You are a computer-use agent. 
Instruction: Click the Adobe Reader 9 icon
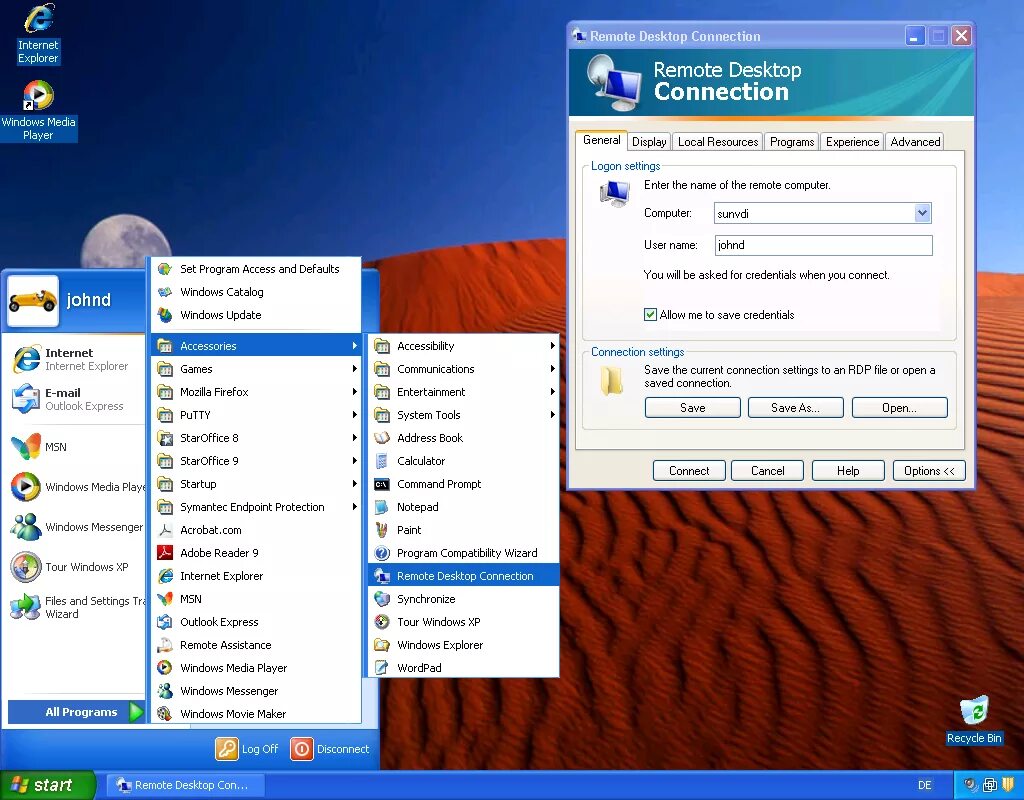[165, 552]
